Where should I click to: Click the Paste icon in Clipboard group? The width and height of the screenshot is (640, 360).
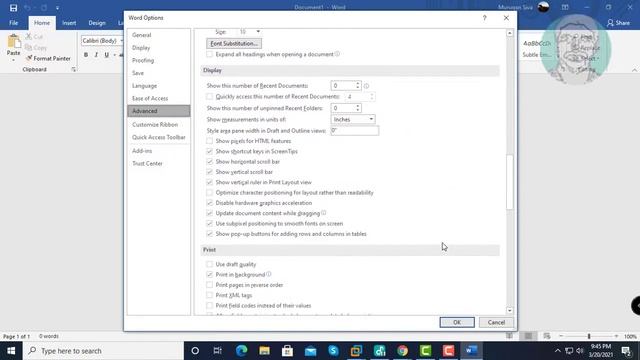click(13, 42)
